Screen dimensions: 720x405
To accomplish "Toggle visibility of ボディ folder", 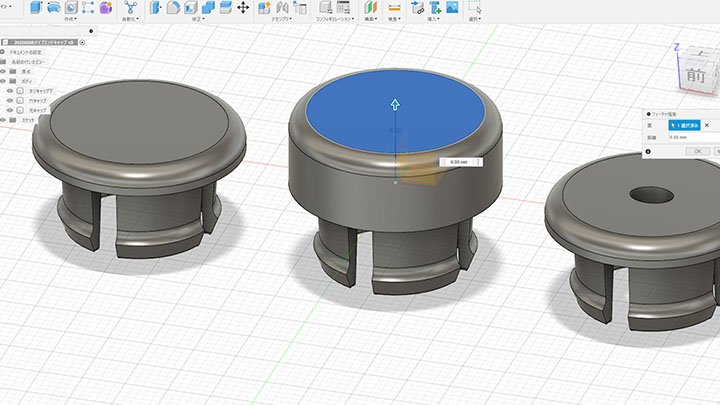I will pyautogui.click(x=3, y=81).
